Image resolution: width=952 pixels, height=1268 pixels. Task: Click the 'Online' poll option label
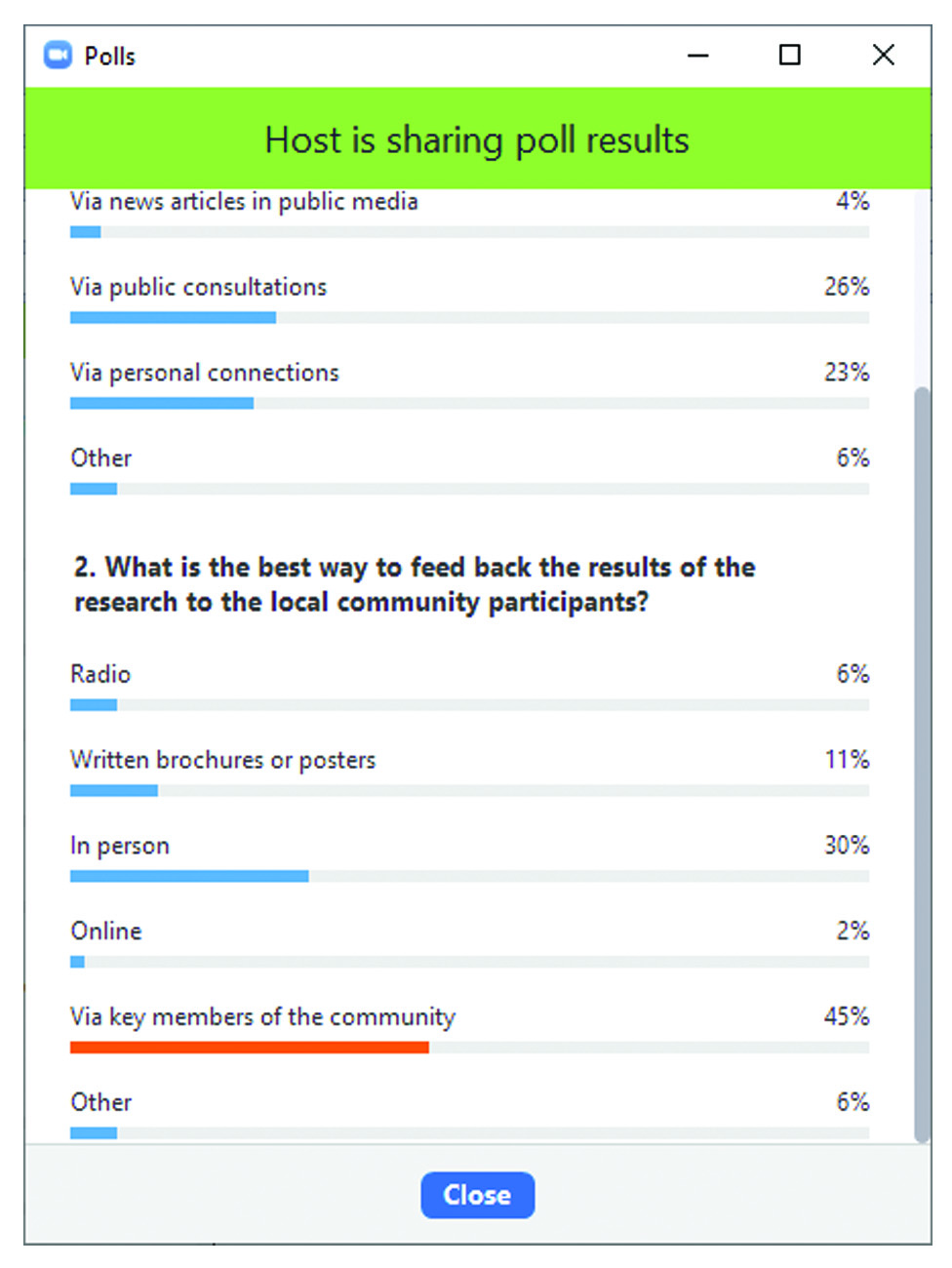click(106, 931)
